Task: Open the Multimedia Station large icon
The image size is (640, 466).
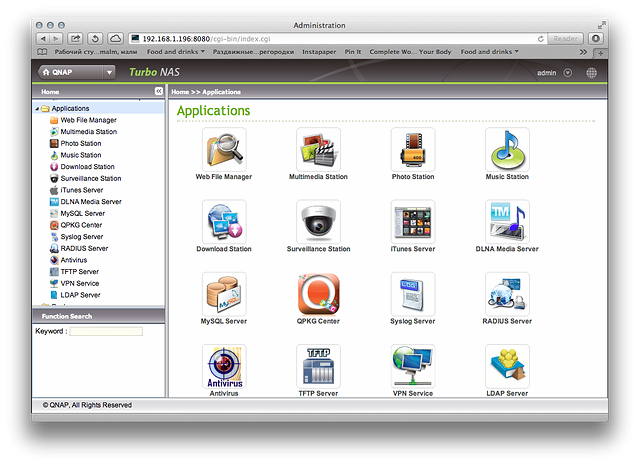Action: click(318, 149)
